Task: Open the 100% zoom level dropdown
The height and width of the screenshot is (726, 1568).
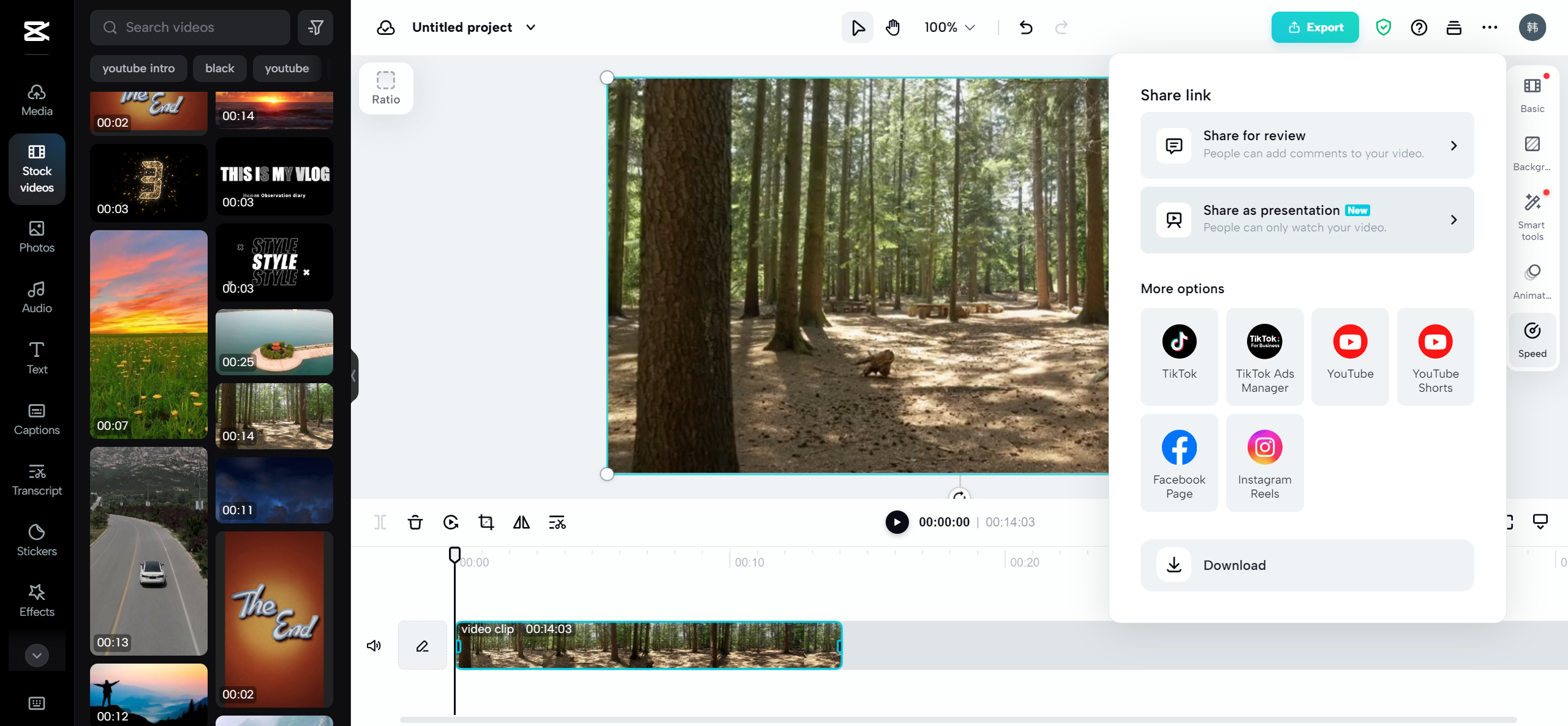Action: click(949, 28)
